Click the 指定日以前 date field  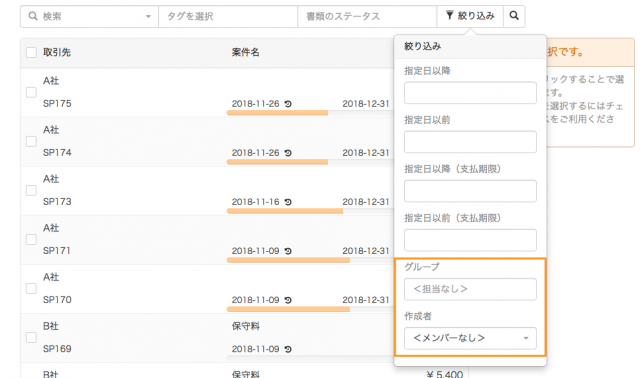[x=470, y=142]
